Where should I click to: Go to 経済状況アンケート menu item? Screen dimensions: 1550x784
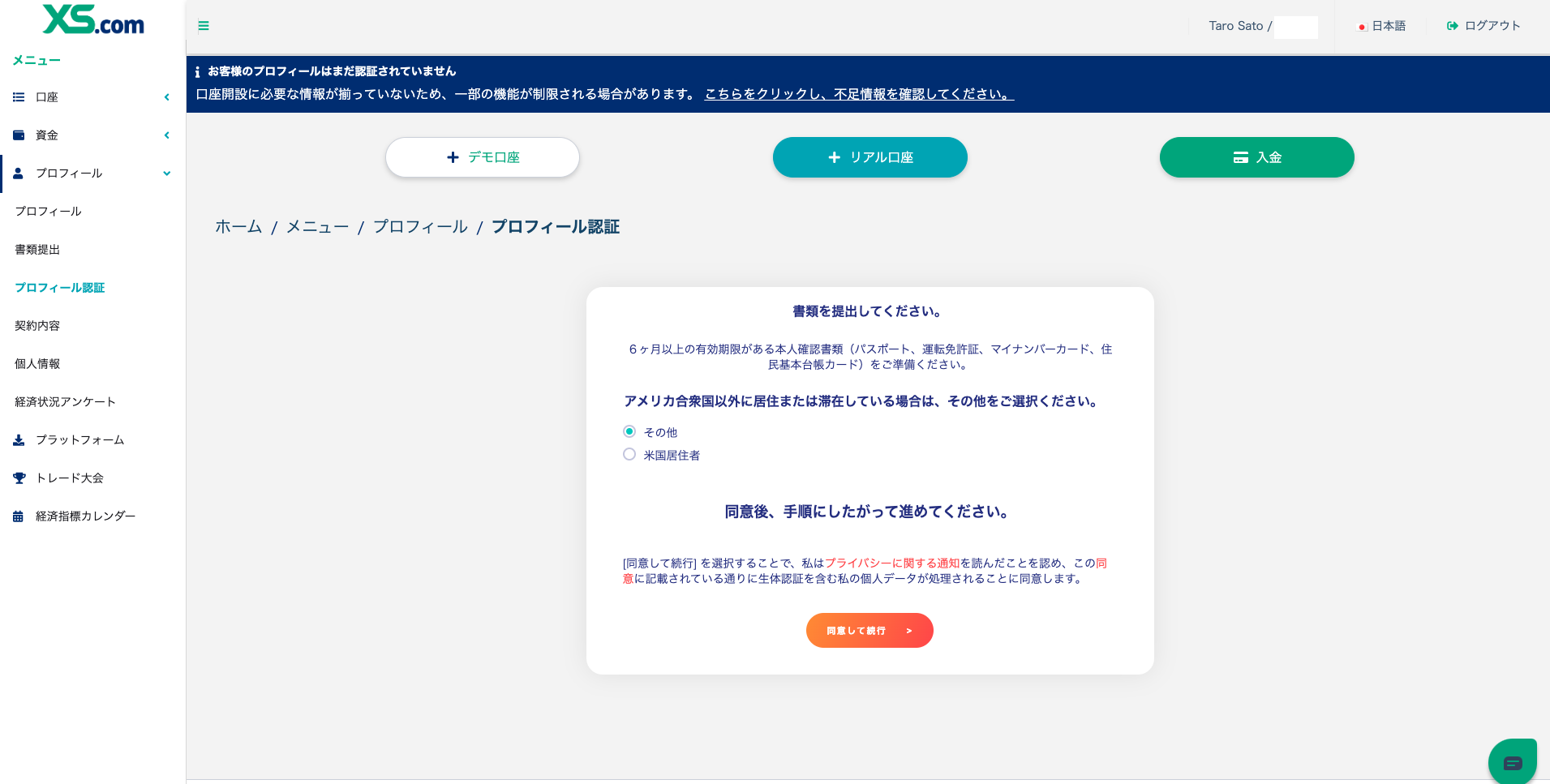[x=65, y=402]
